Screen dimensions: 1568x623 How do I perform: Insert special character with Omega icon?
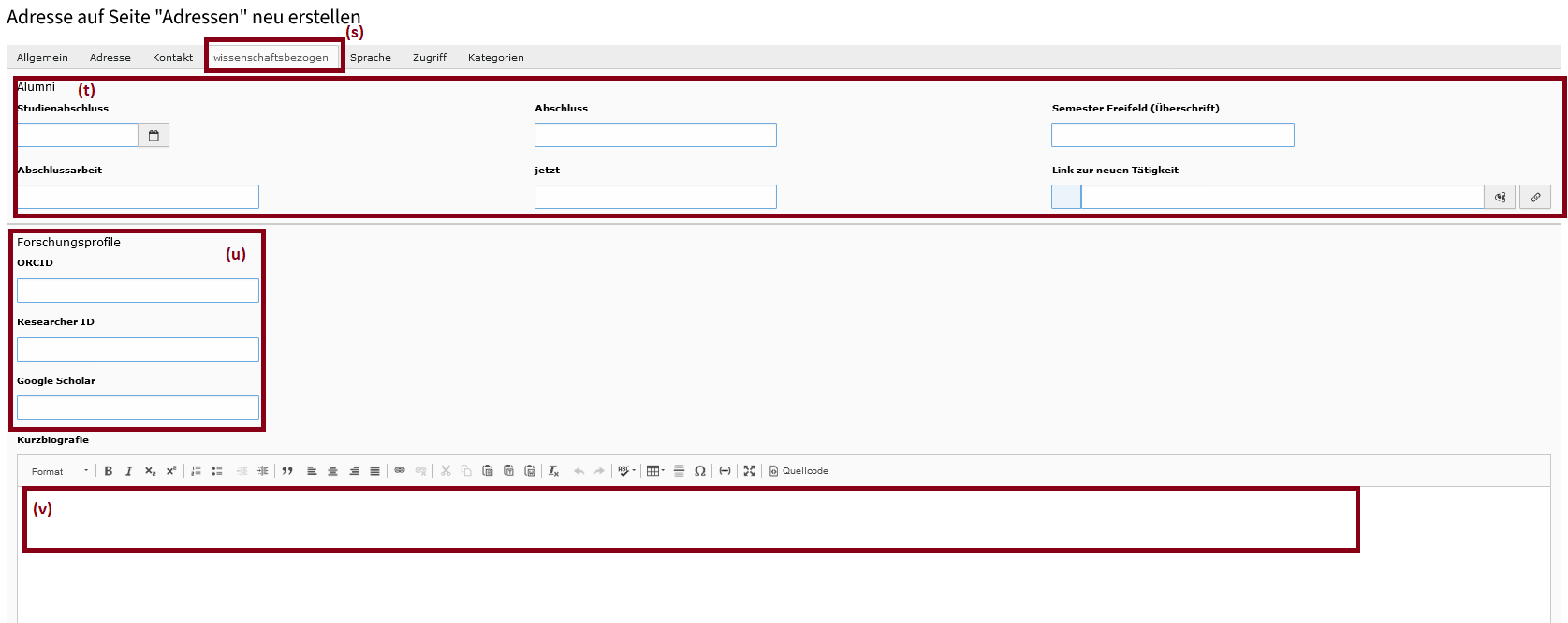[700, 471]
